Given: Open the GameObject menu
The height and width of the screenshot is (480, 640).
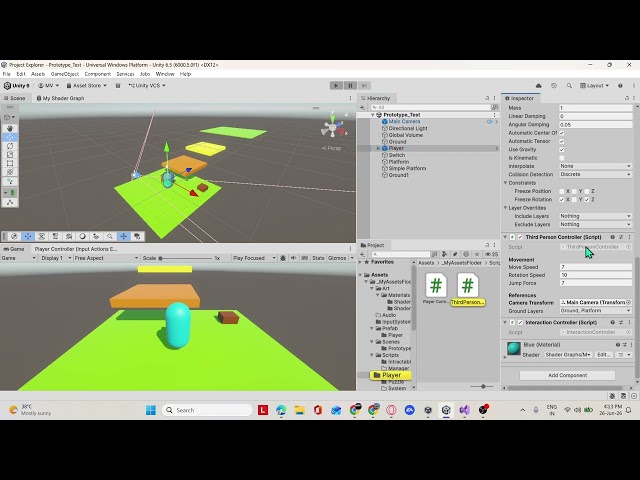Looking at the screenshot, I should coord(64,74).
